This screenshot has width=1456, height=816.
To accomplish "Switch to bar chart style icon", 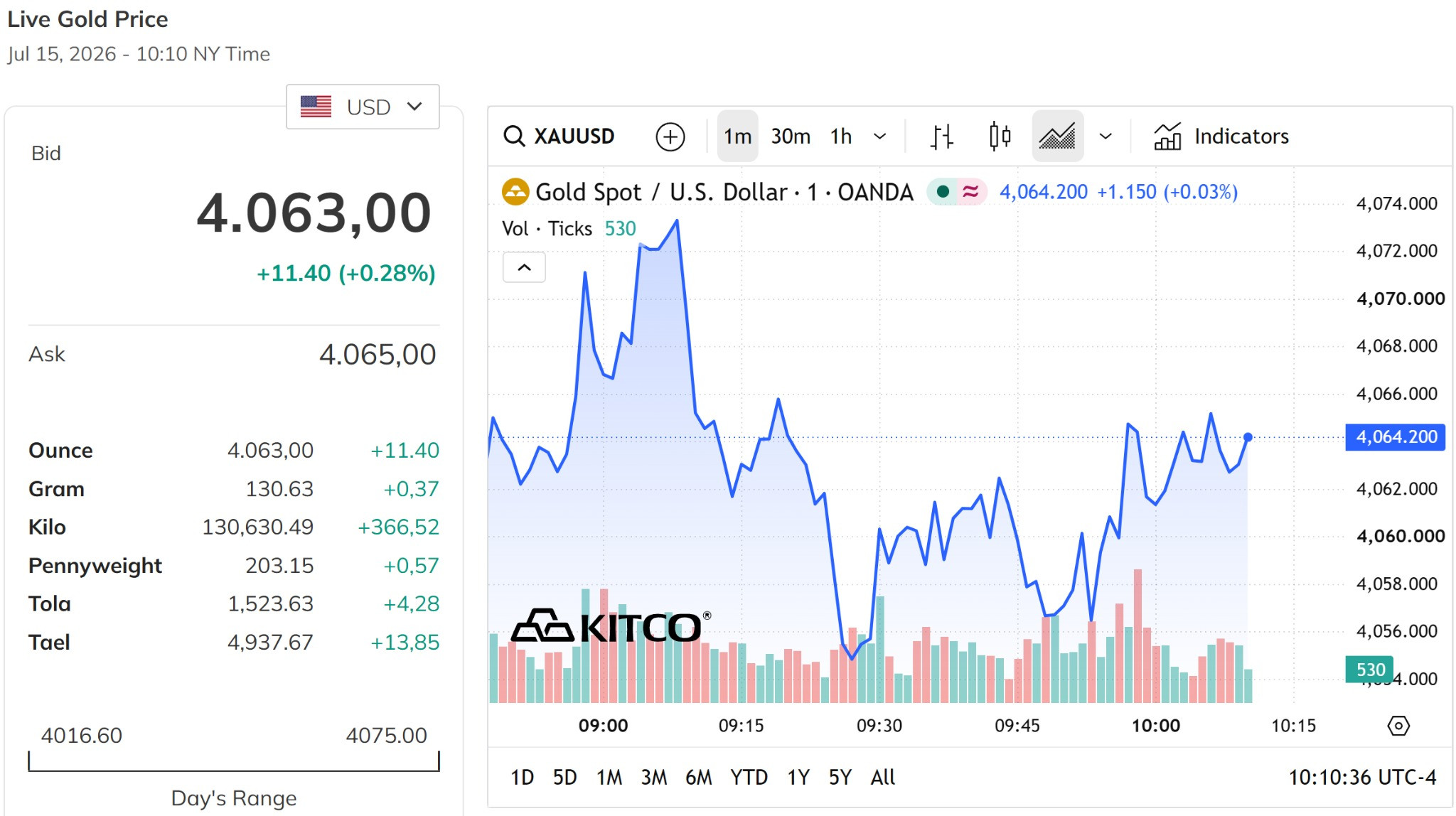I will 941,136.
